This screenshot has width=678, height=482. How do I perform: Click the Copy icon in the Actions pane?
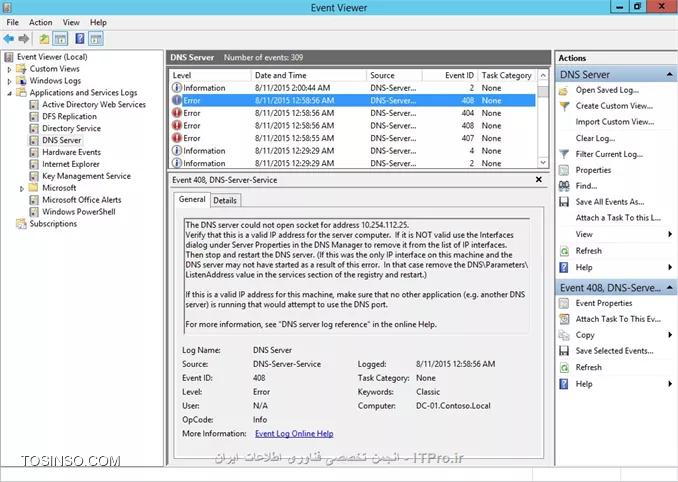(x=563, y=335)
